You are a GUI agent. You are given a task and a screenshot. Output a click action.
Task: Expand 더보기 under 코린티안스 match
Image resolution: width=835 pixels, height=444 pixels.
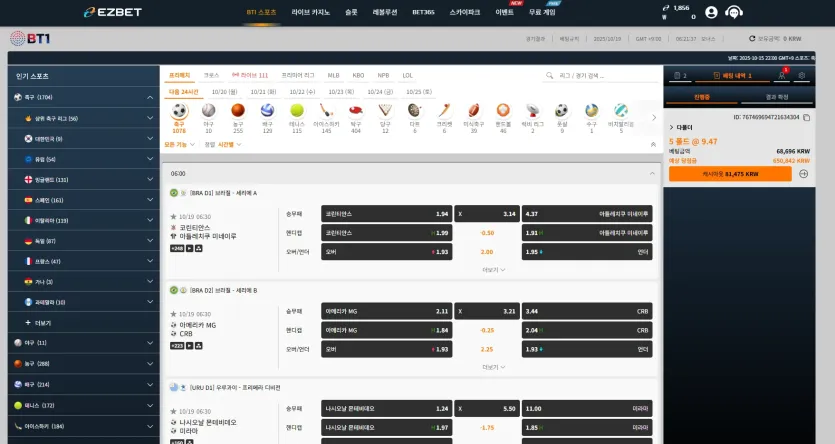pos(494,270)
